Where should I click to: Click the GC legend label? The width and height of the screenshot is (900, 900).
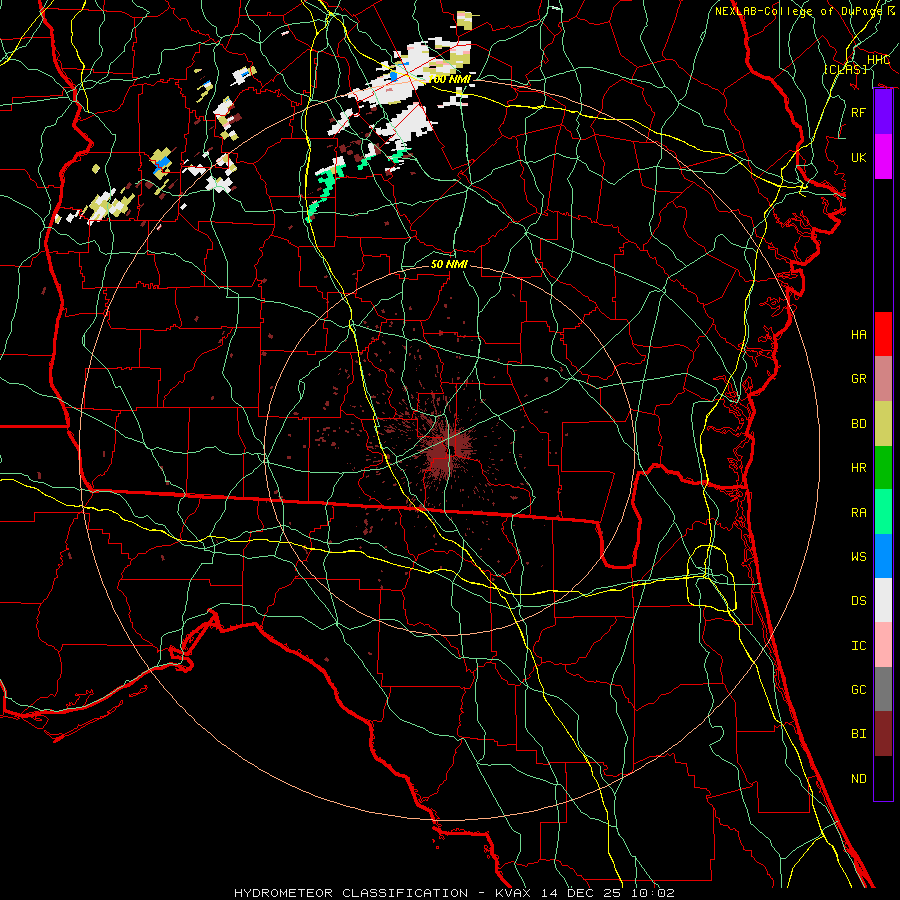click(859, 690)
